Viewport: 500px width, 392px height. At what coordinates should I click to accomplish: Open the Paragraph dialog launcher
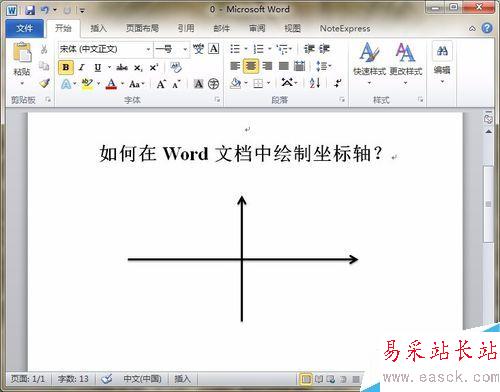[x=342, y=99]
